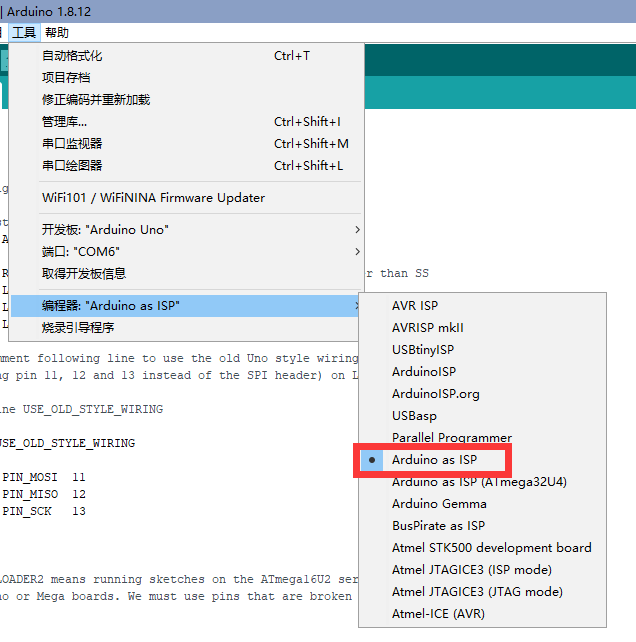Click PIN_SCK 13 line in code
Viewport: 636px width, 642px height.
[43, 511]
